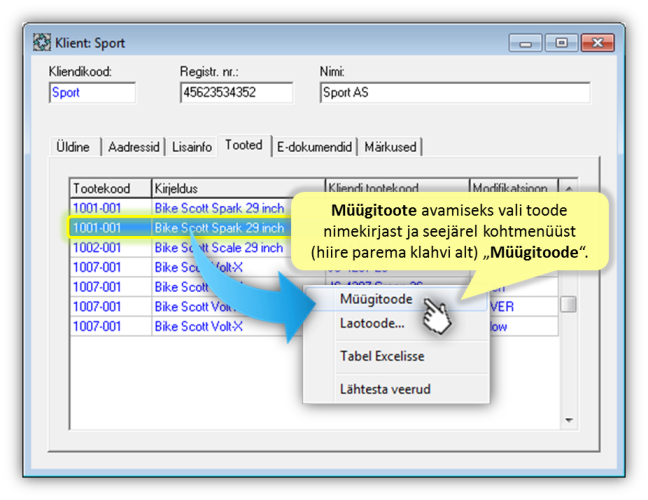Click the Nimi field containing Sport AS
Screen dimensions: 648x500
tap(455, 93)
